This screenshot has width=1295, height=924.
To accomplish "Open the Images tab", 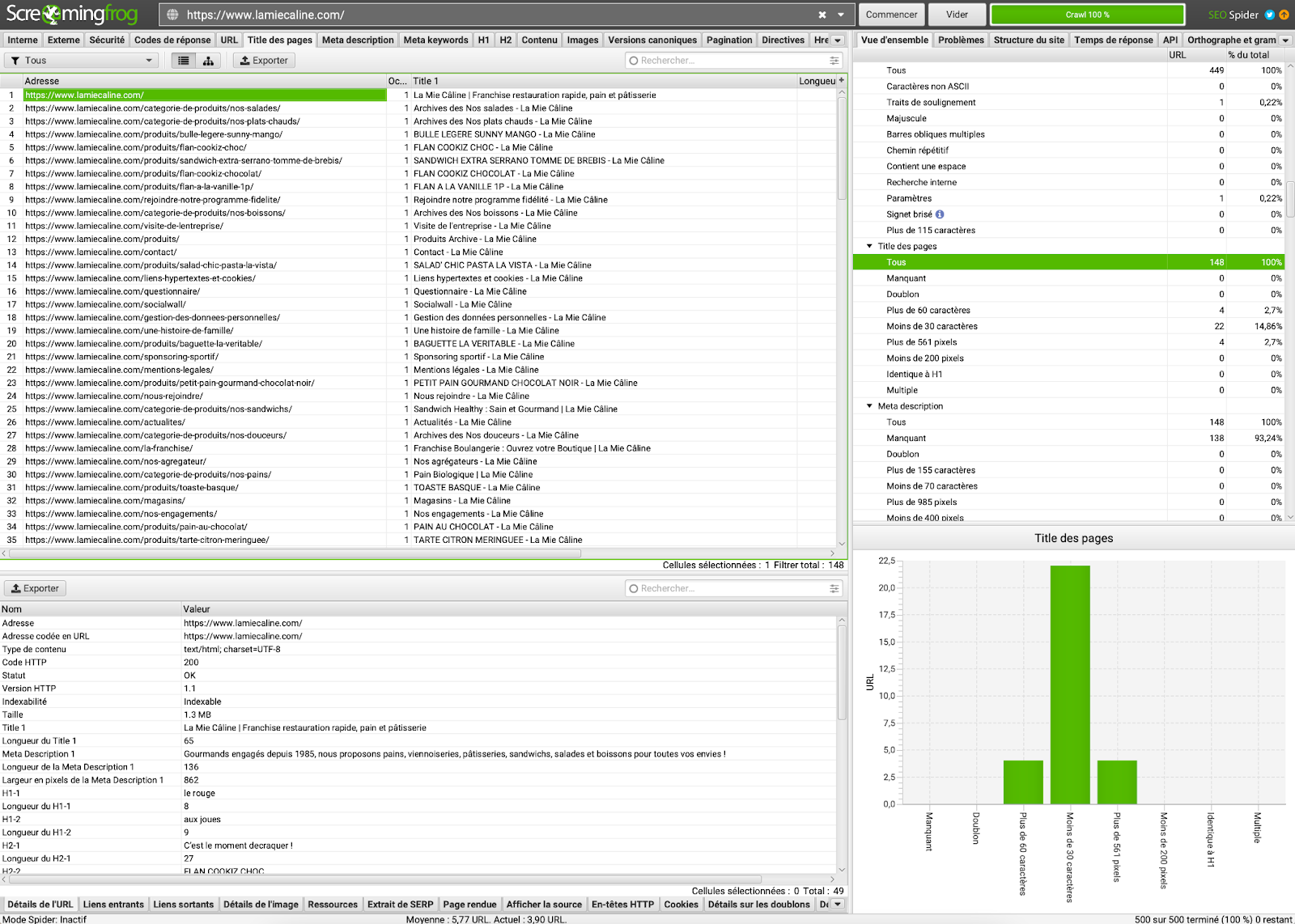I will [x=583, y=40].
